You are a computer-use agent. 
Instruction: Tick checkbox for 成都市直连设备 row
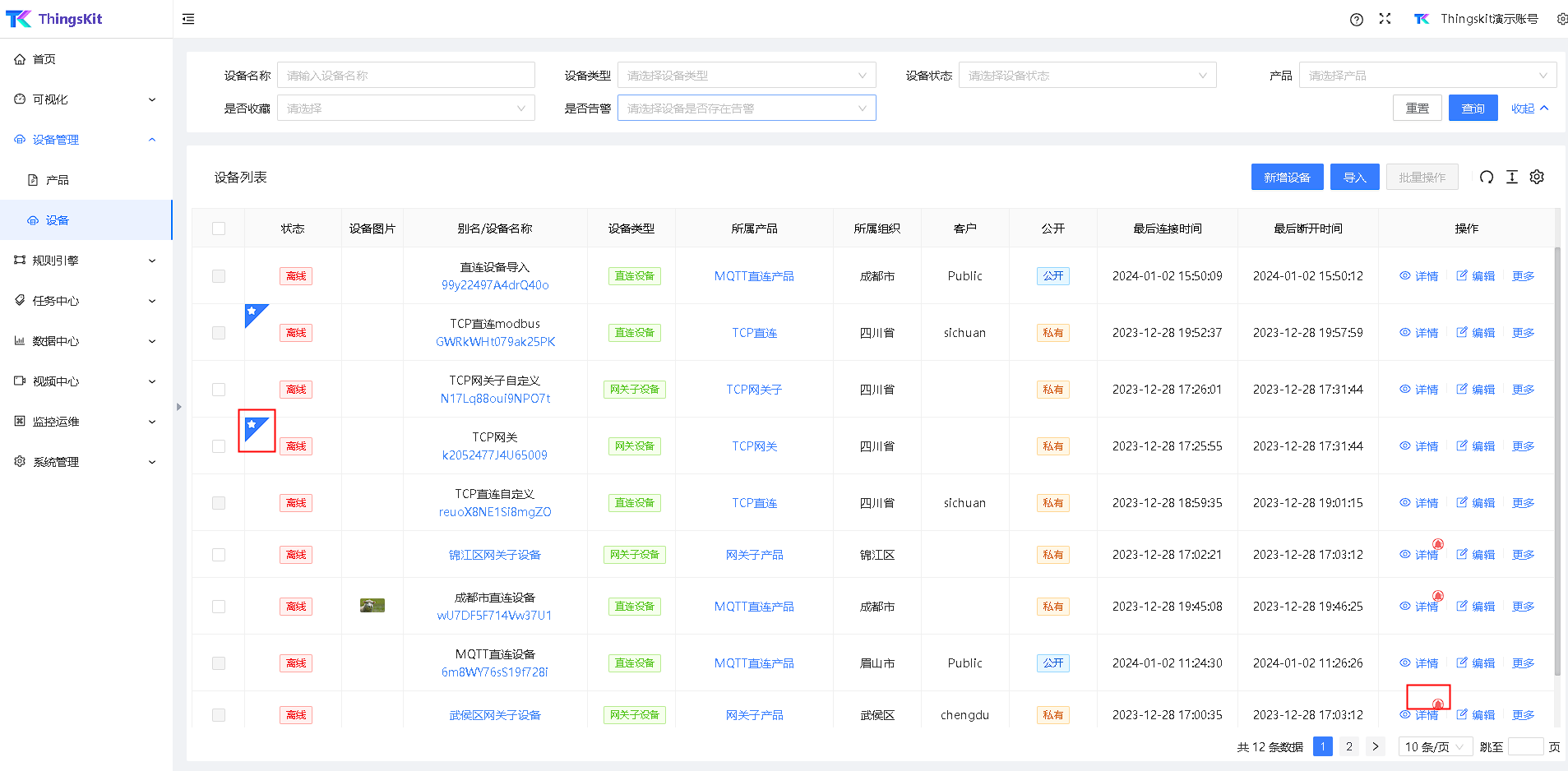click(219, 607)
